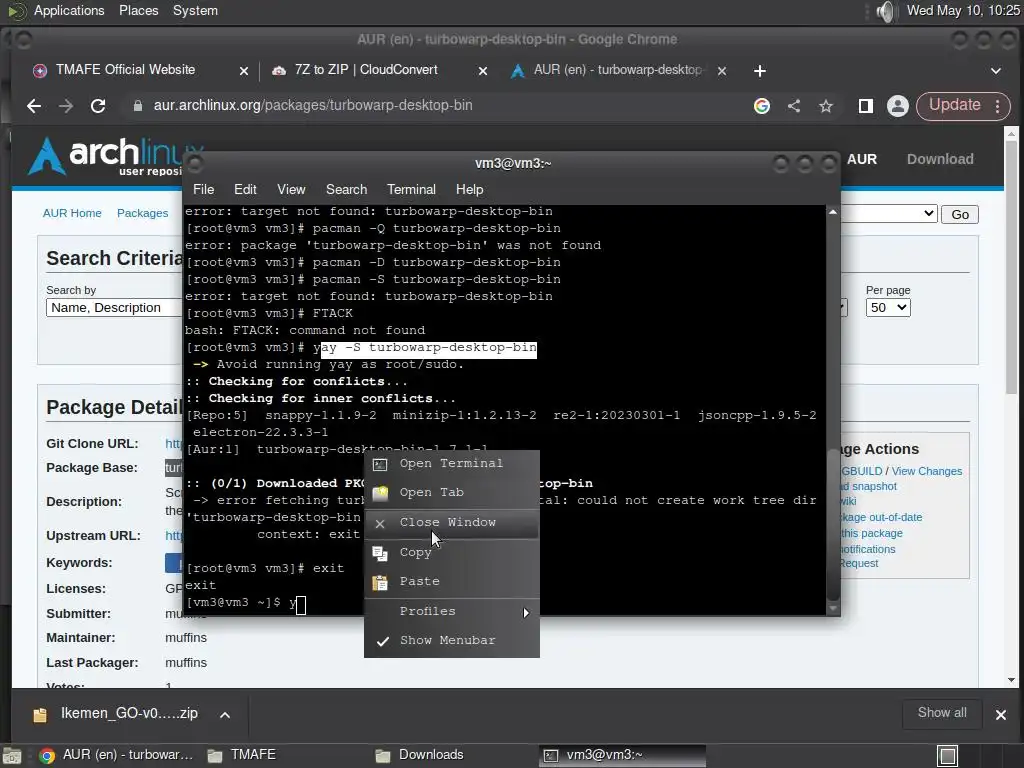1024x768 pixels.
Task: Open the Packages link
Action: [142, 213]
